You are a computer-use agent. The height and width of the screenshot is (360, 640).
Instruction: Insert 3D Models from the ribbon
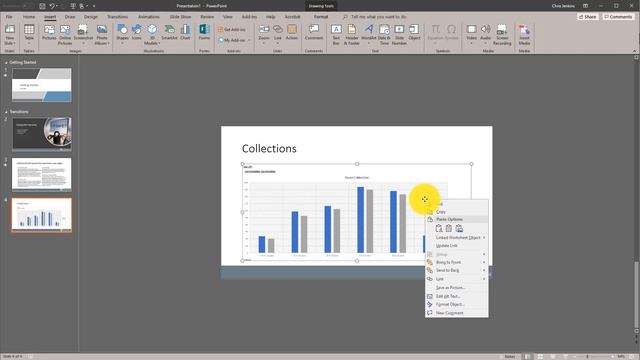click(152, 35)
